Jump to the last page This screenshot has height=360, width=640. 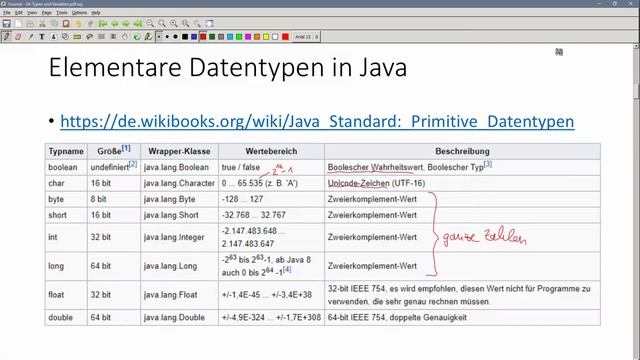click(x=138, y=24)
